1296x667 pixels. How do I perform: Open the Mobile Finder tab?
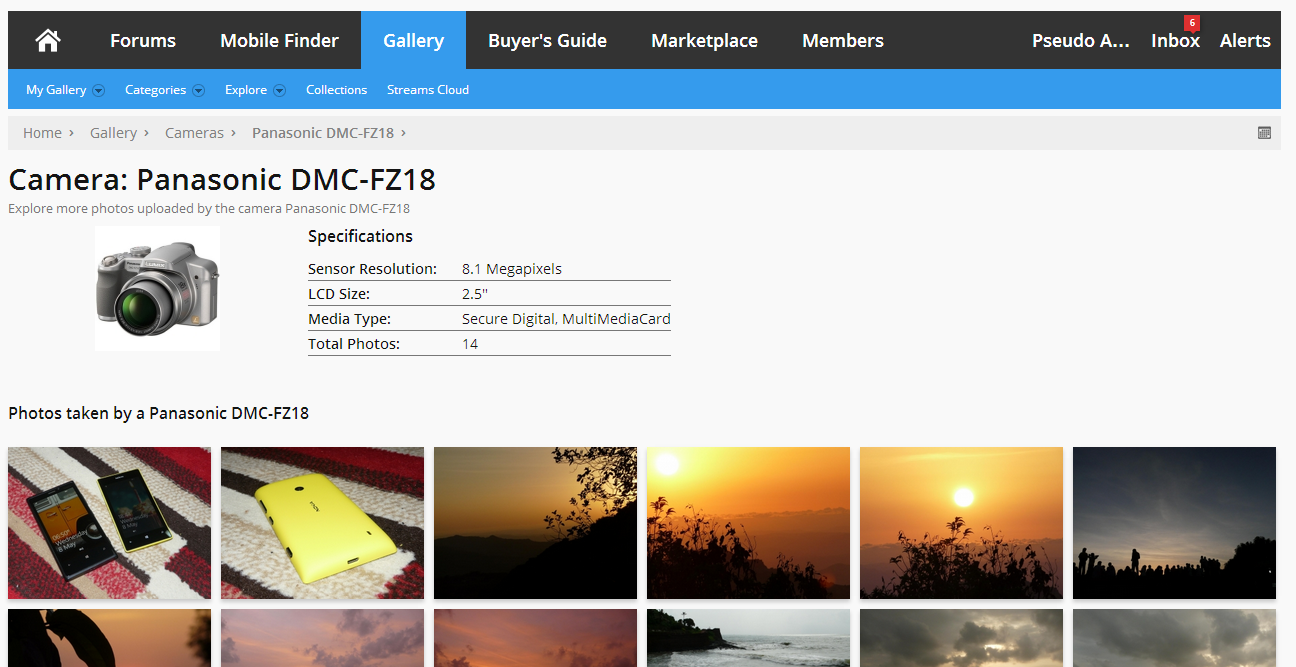(279, 41)
